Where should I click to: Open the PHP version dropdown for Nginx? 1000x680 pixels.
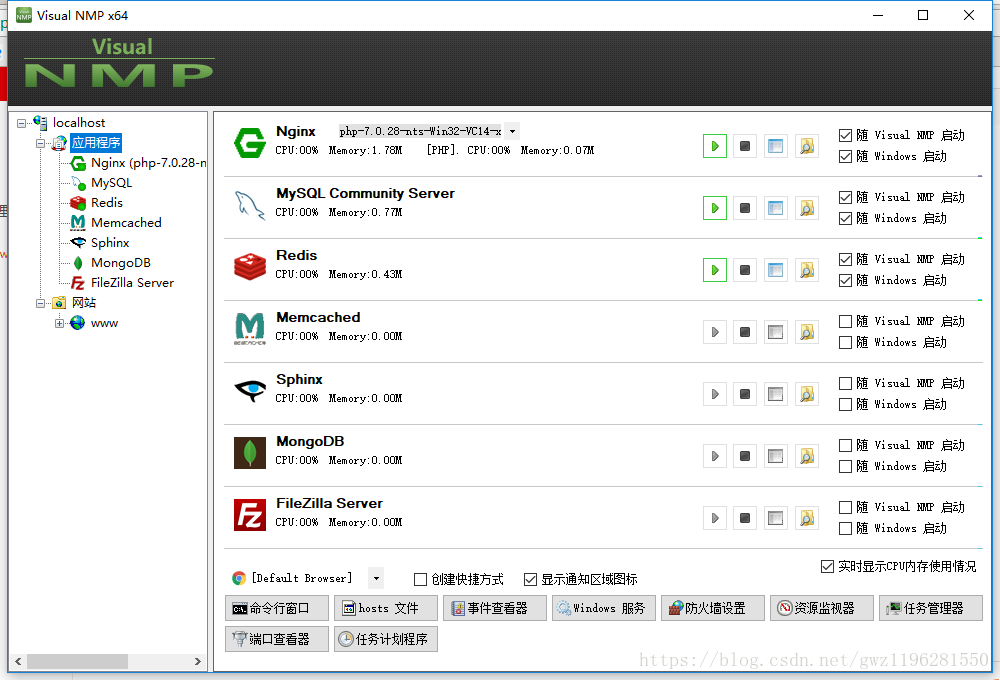tap(512, 131)
